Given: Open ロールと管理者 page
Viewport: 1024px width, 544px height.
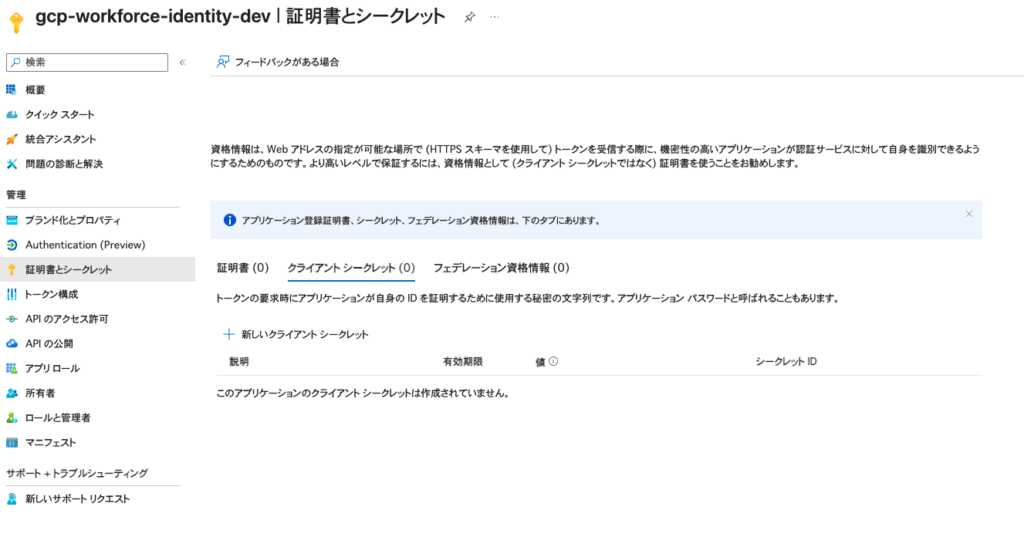Looking at the screenshot, I should [58, 418].
